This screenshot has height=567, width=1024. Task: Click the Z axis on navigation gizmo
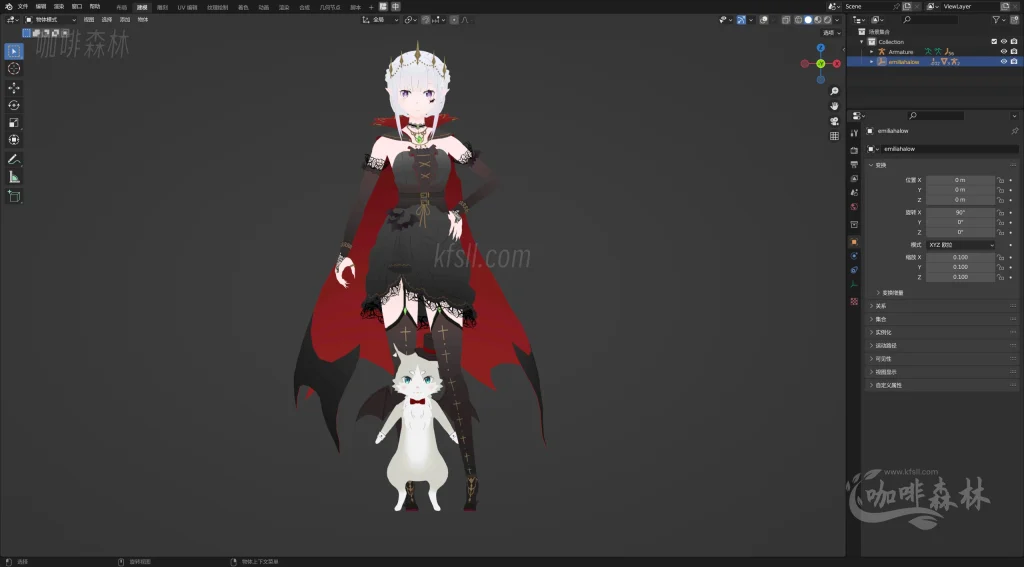821,48
